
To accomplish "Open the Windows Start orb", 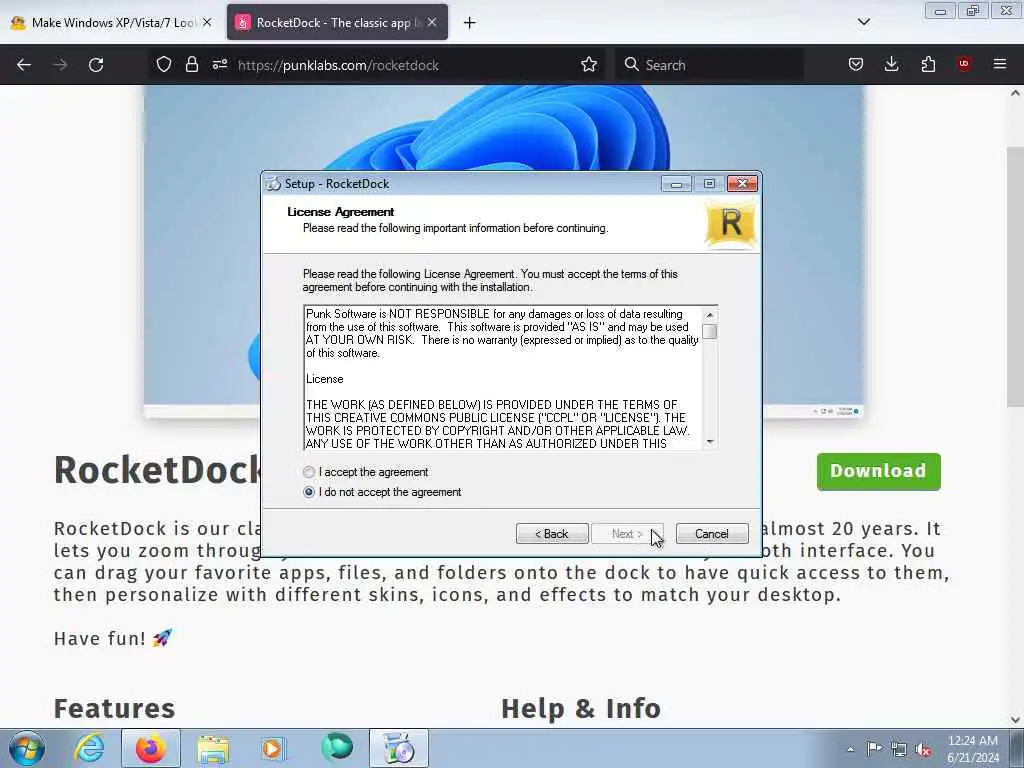I will (27, 748).
